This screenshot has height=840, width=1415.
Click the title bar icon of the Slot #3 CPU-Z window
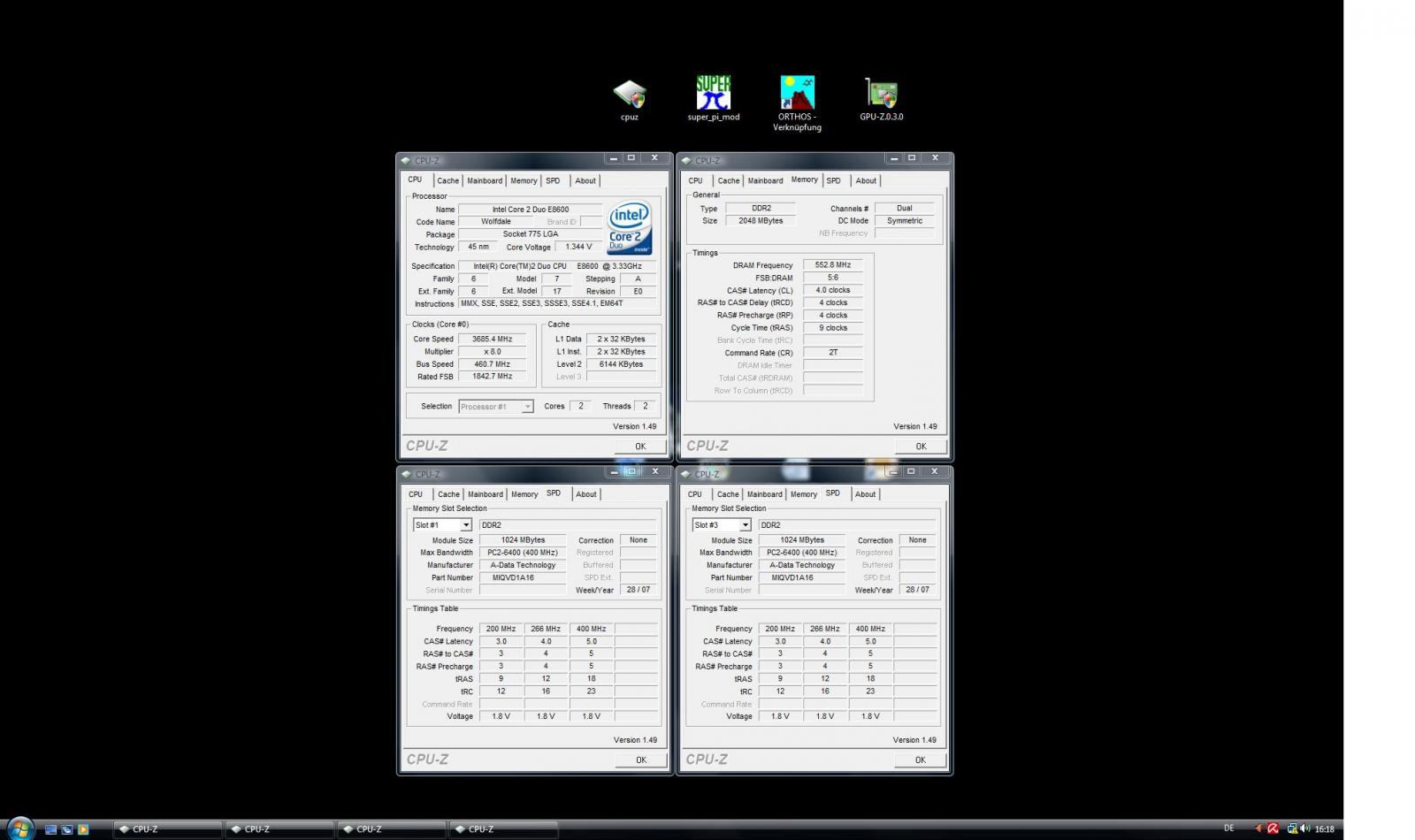[x=686, y=474]
